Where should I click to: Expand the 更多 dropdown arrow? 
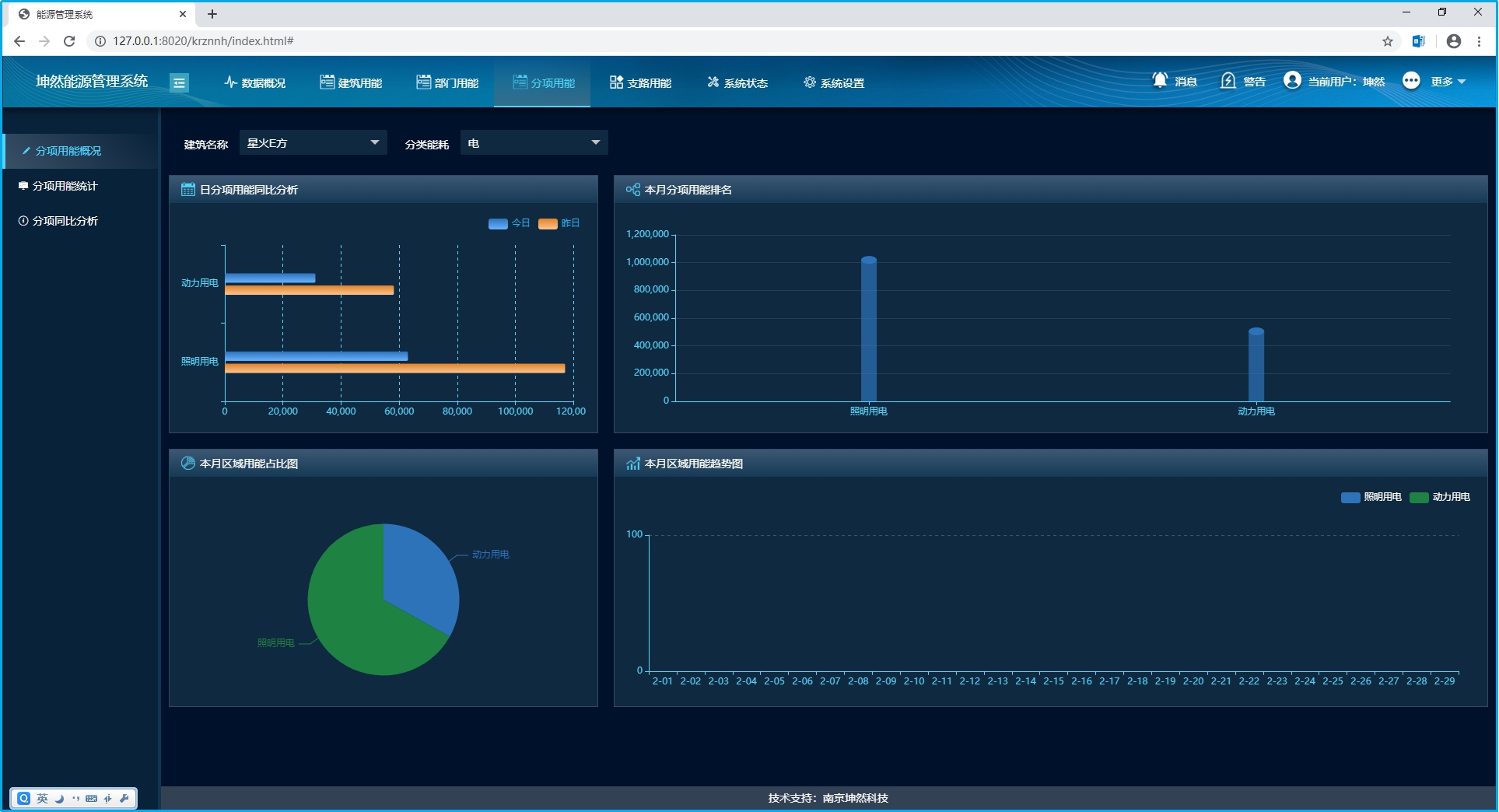coord(1462,82)
